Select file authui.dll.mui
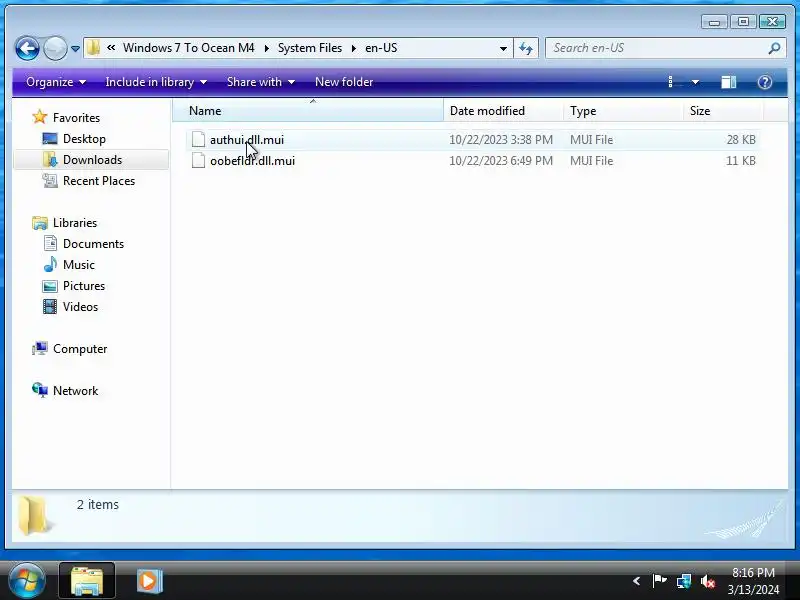800x600 pixels. [x=247, y=140]
